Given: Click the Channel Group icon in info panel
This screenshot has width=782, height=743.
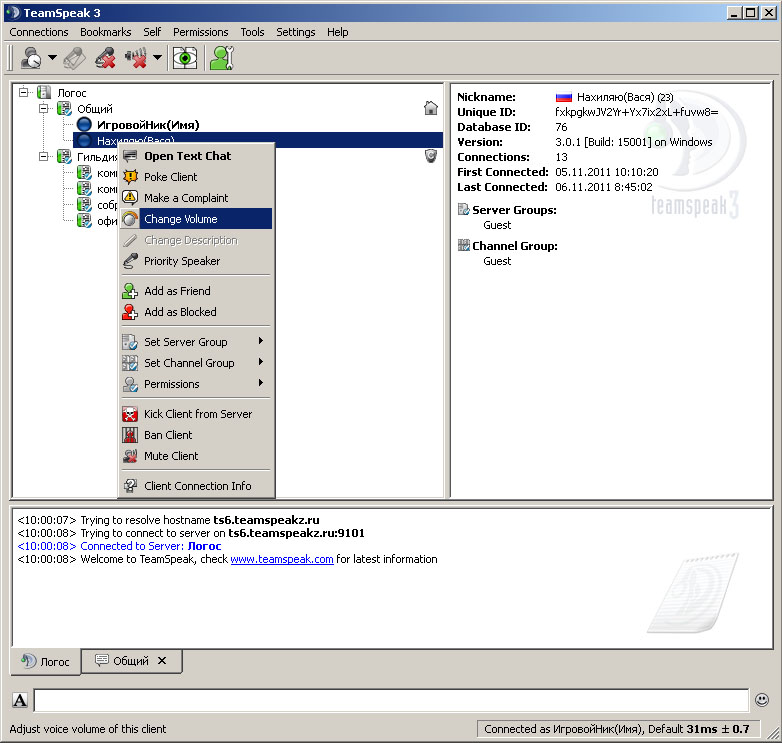Looking at the screenshot, I should click(x=464, y=245).
